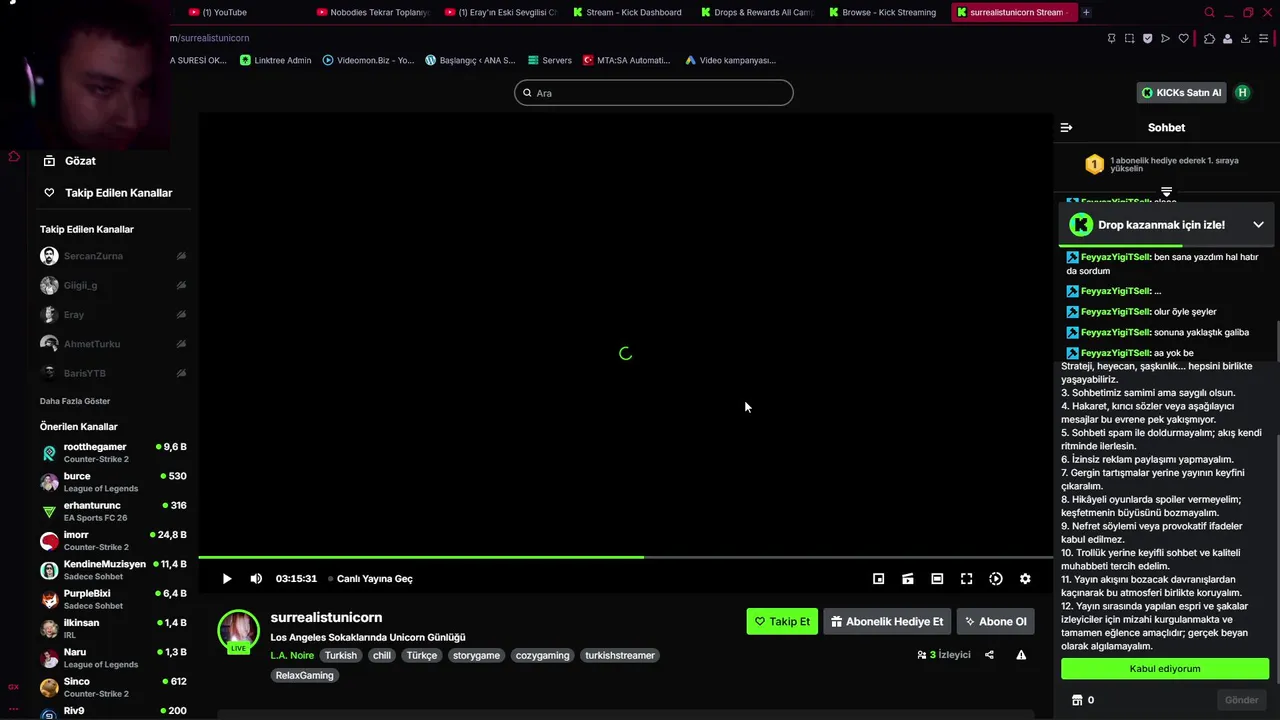Screen dimensions: 1280x720
Task: Click browser heart bookmarks icon
Action: (1183, 38)
